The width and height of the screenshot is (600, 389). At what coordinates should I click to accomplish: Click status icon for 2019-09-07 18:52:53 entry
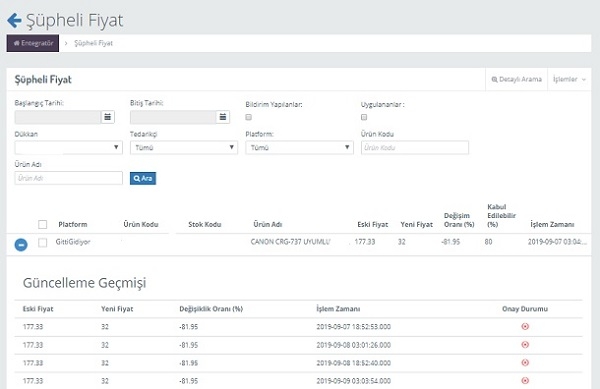(x=525, y=326)
